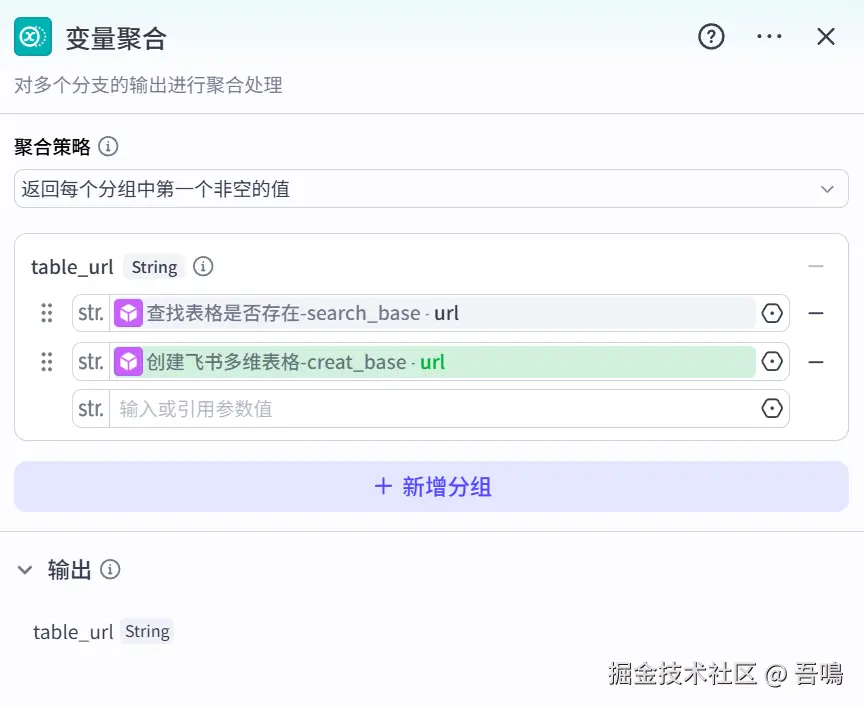This screenshot has width=864, height=708.
Task: Select the 创建飞书多维表格-creat_base url reference
Action: [x=434, y=362]
